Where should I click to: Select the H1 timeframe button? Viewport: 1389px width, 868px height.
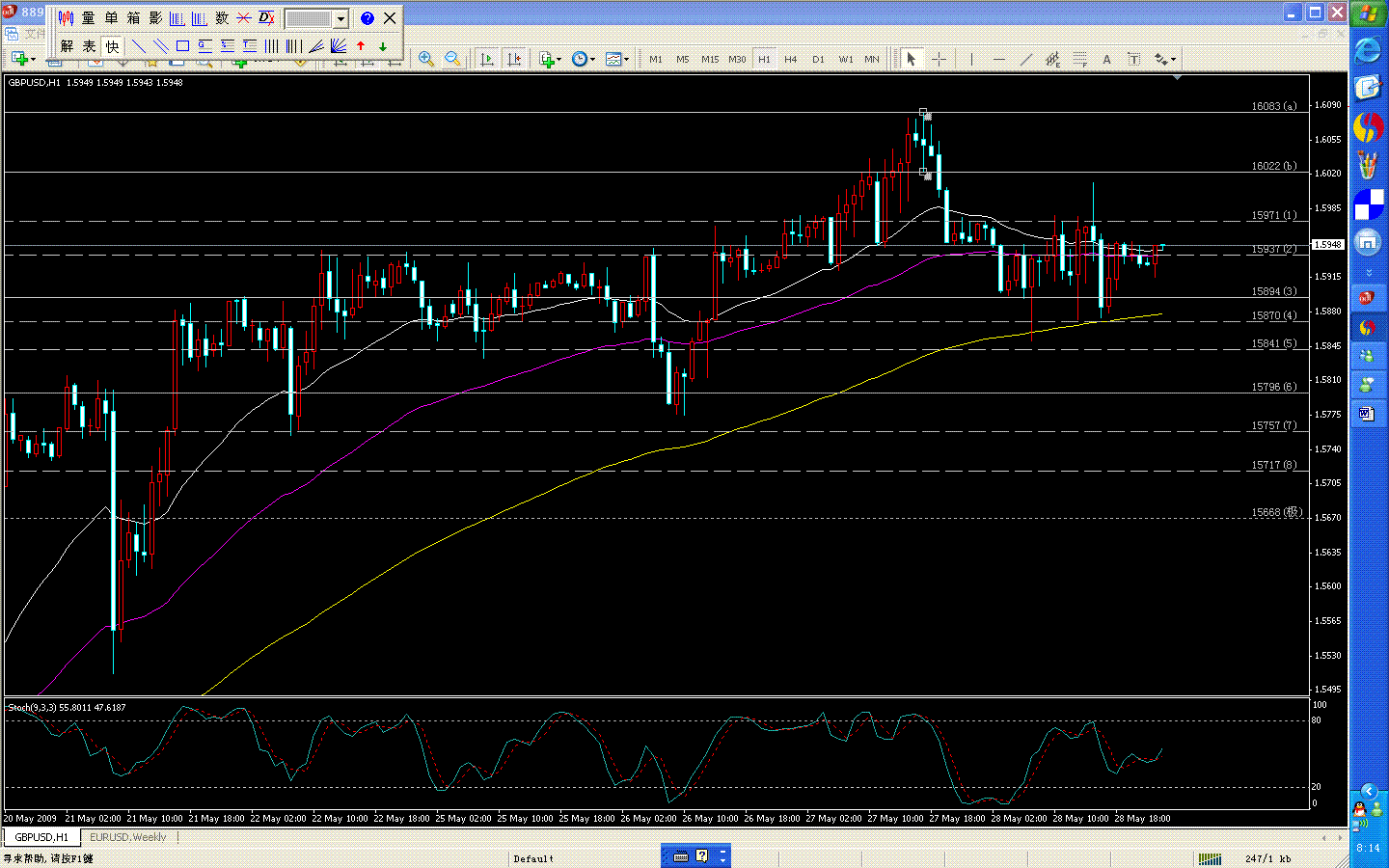(764, 59)
